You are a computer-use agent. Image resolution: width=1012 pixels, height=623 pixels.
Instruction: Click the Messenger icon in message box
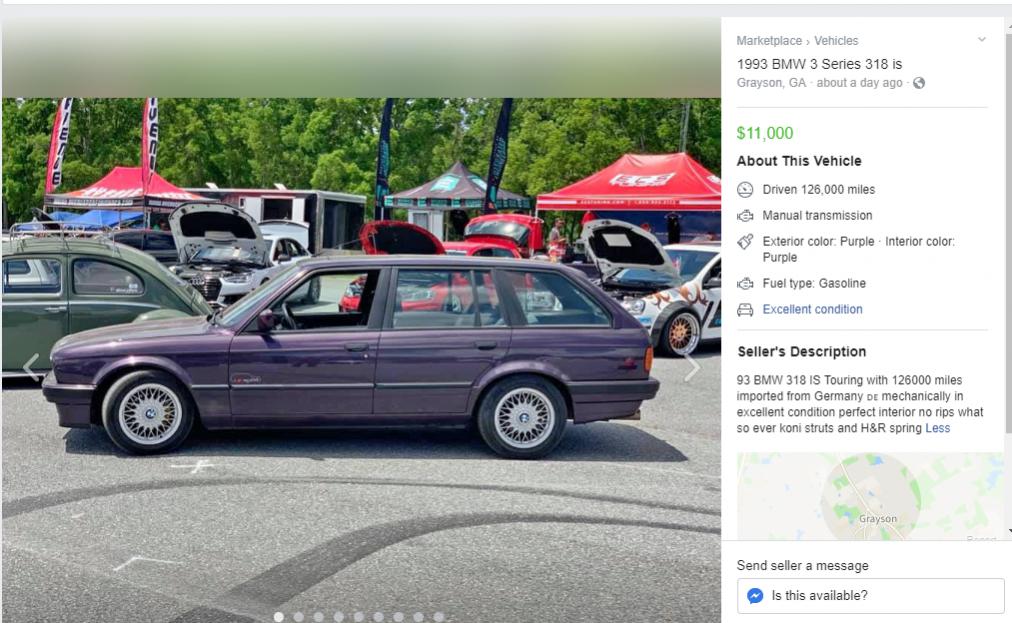pyautogui.click(x=754, y=595)
